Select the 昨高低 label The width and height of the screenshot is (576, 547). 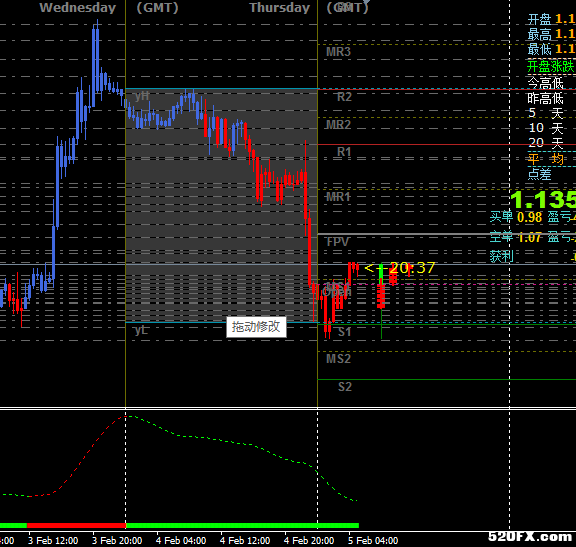coord(546,98)
